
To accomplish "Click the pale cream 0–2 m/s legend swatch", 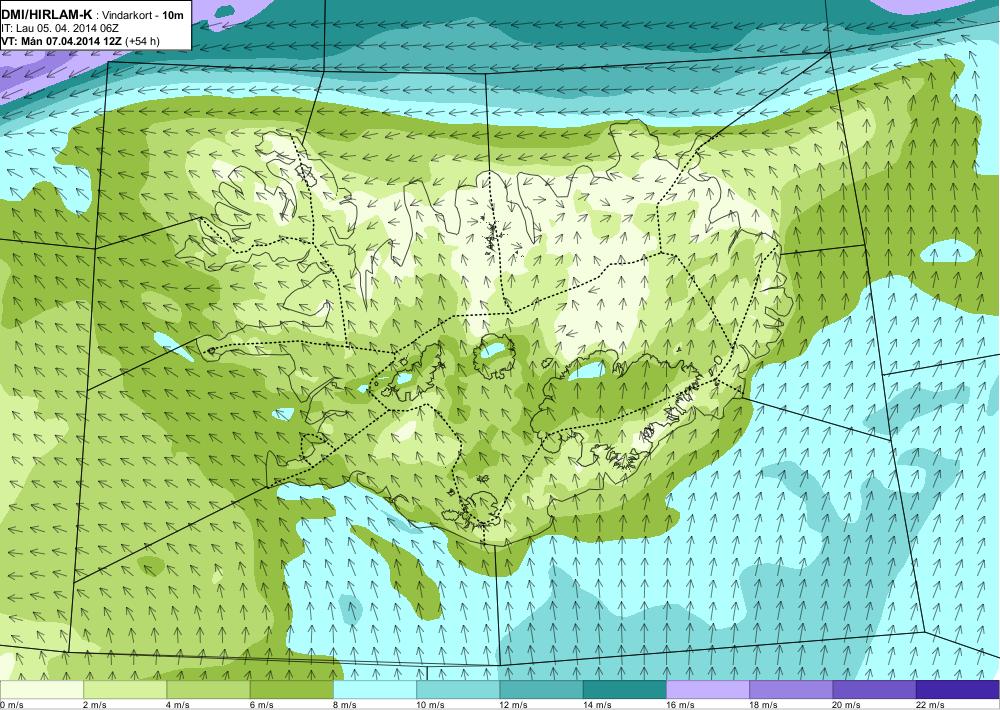I will coord(41,690).
